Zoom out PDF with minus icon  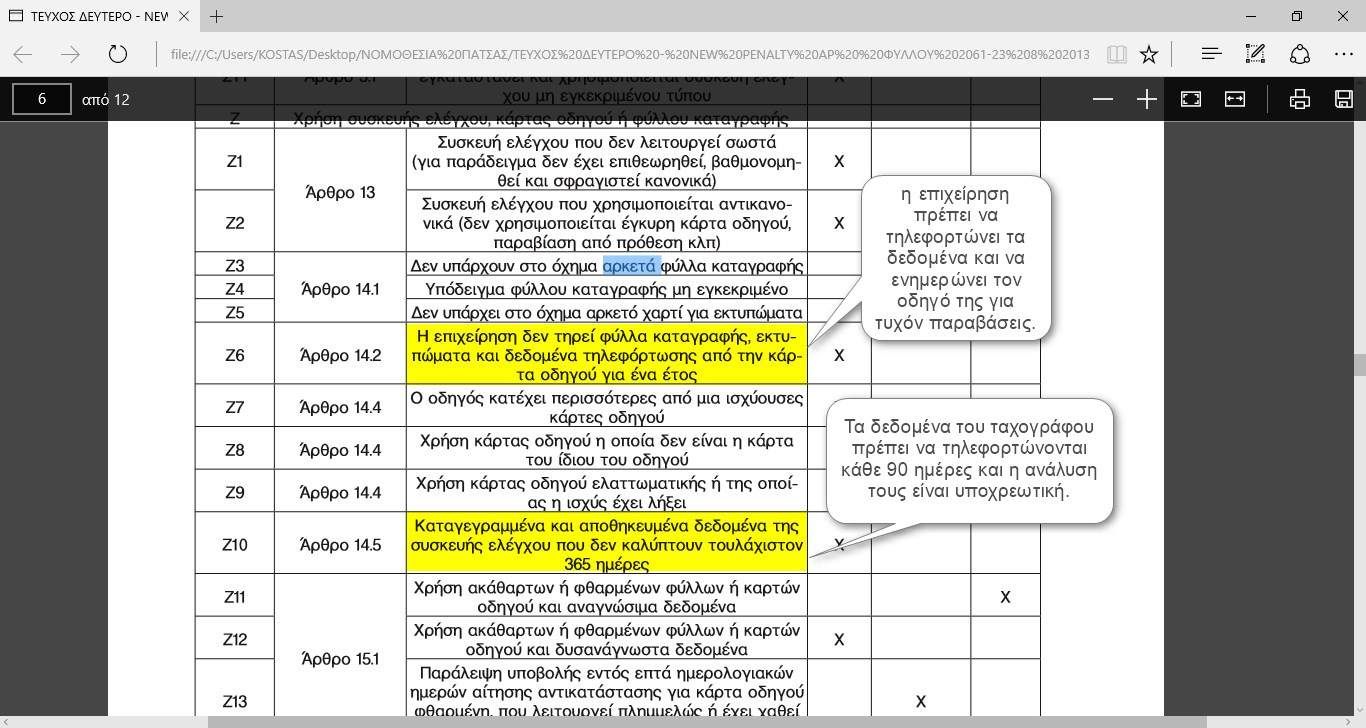(1103, 99)
